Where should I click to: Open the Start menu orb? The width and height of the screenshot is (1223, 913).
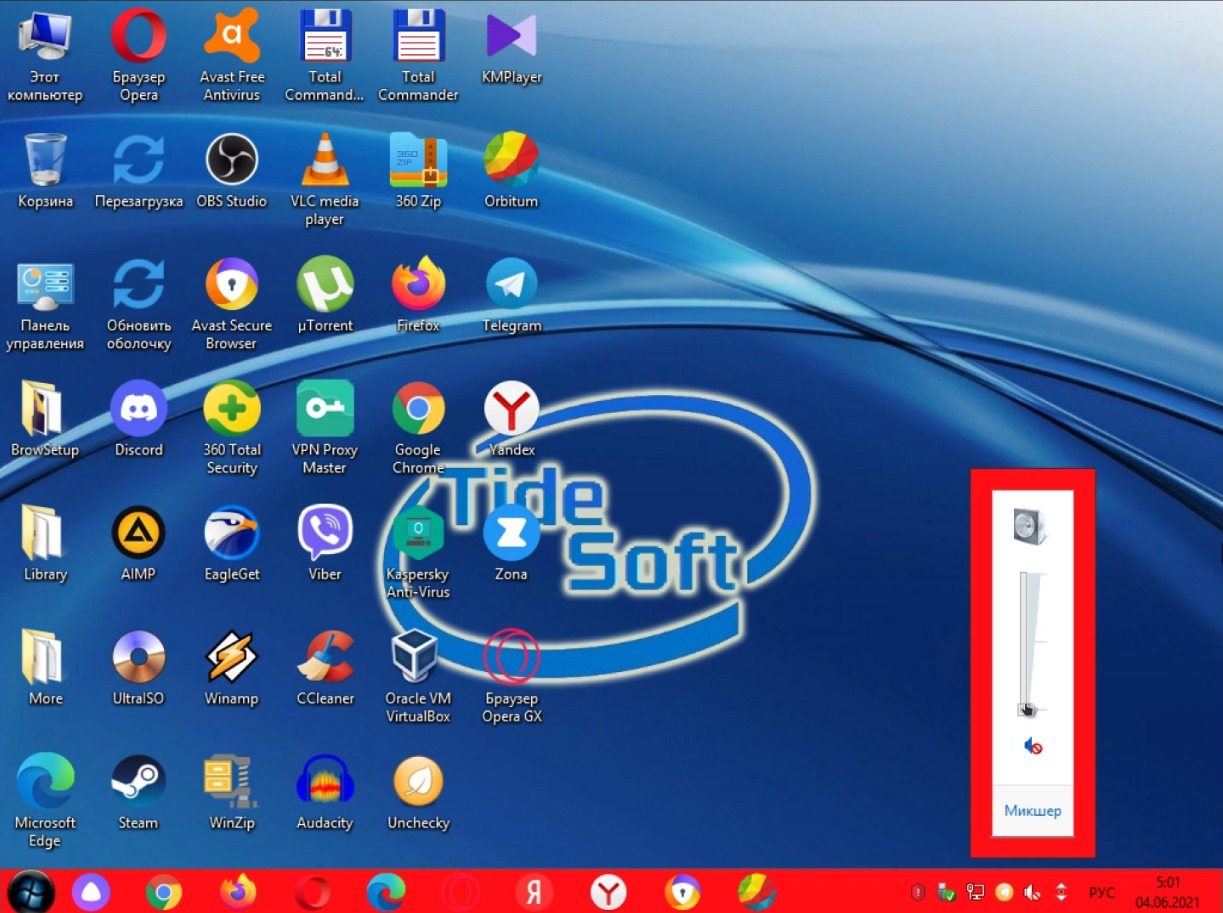point(31,890)
